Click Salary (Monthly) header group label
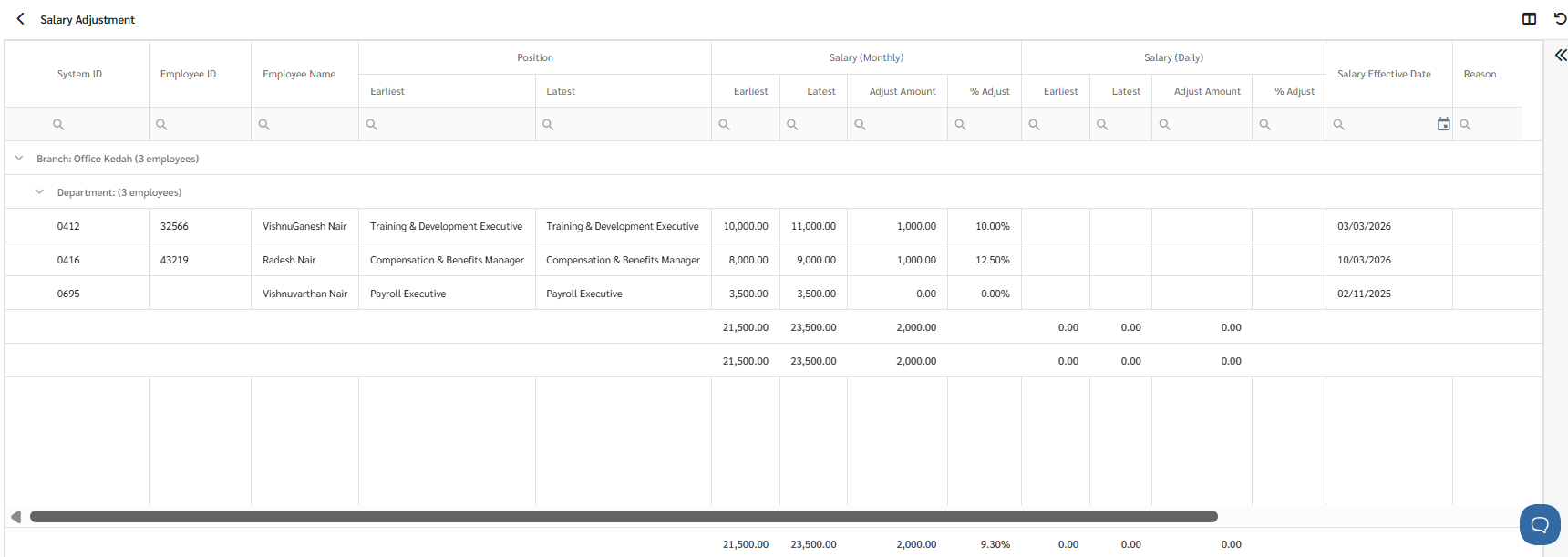This screenshot has width=1568, height=557. pyautogui.click(x=866, y=57)
